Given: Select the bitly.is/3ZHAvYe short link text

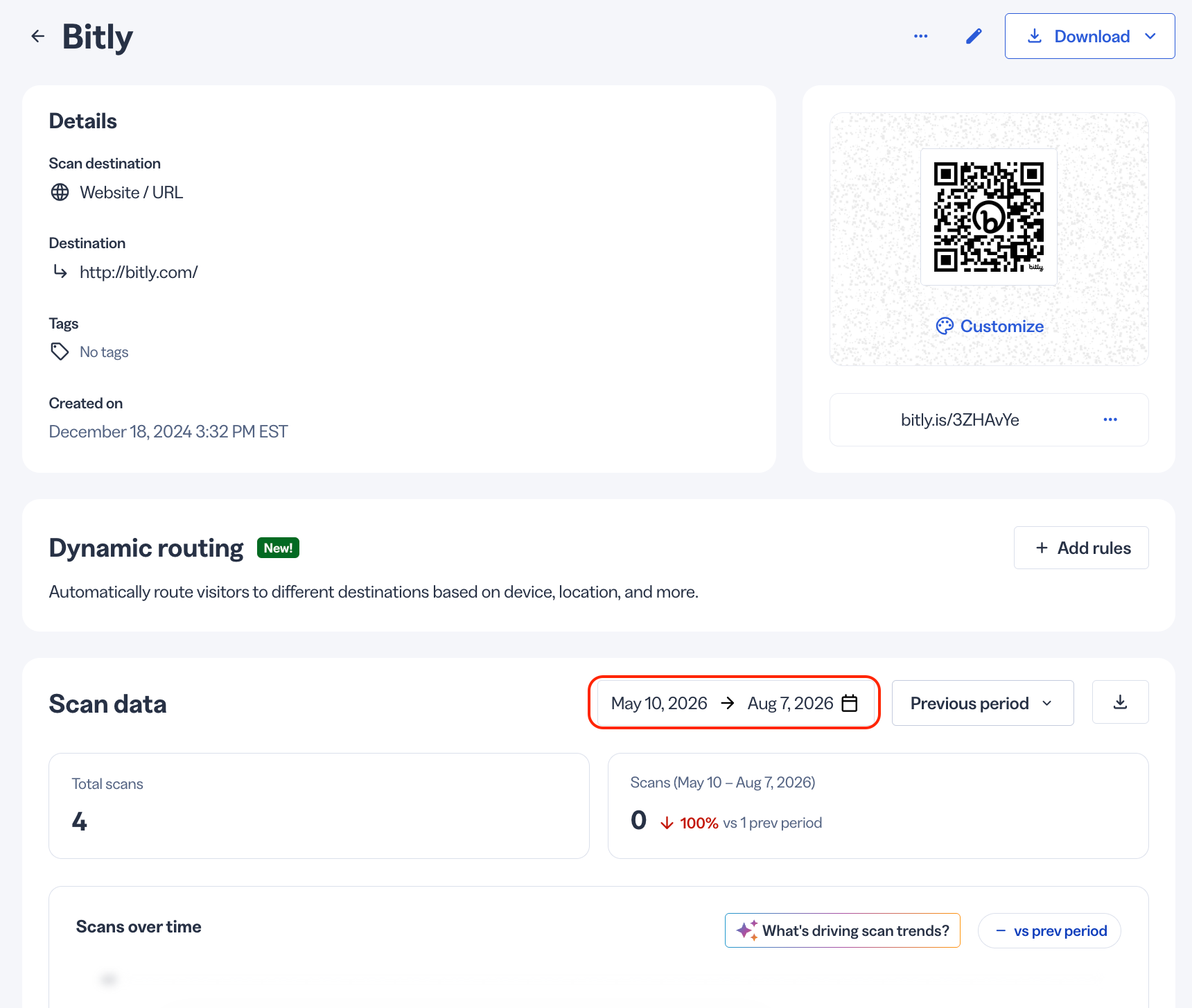Looking at the screenshot, I should tap(960, 420).
